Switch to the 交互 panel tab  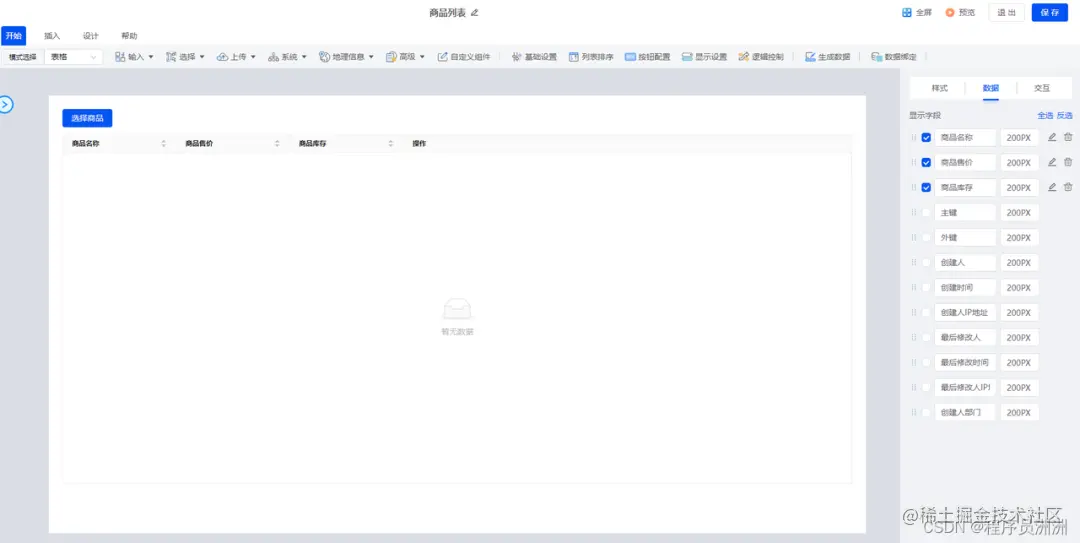(x=1042, y=88)
